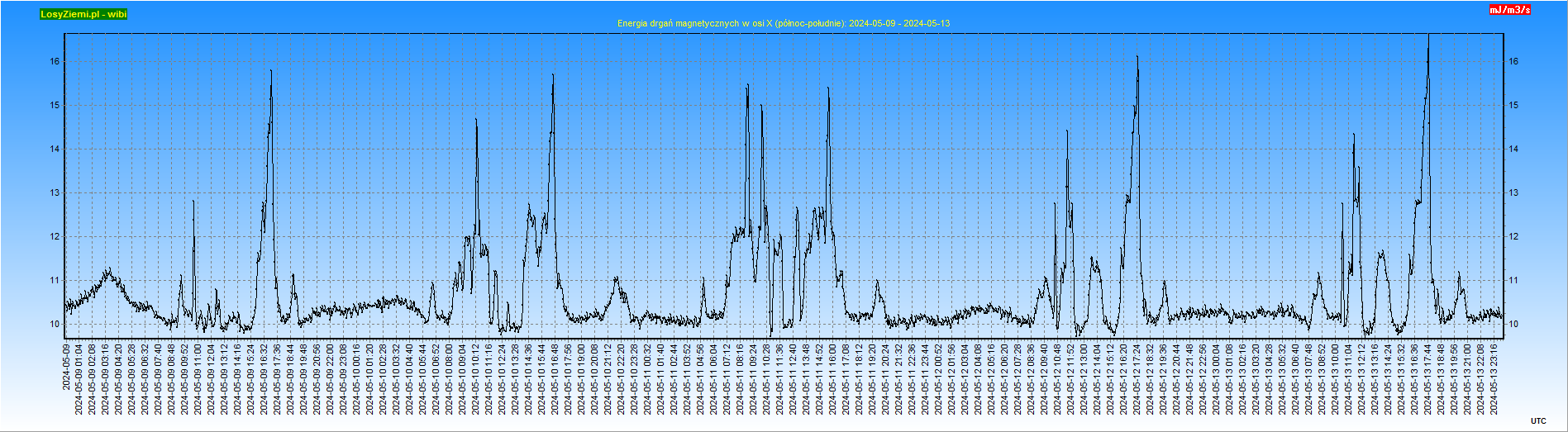Click the 2024-05-13 00:04 time label

tap(1216, 379)
